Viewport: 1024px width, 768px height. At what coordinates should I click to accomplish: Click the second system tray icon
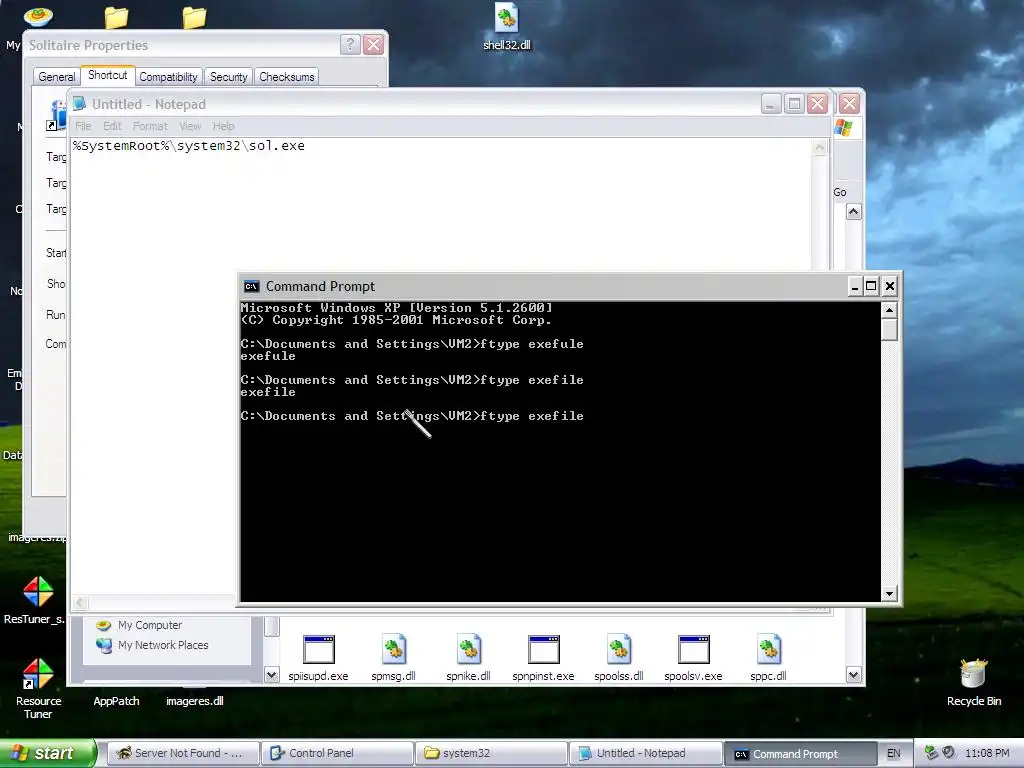click(948, 753)
